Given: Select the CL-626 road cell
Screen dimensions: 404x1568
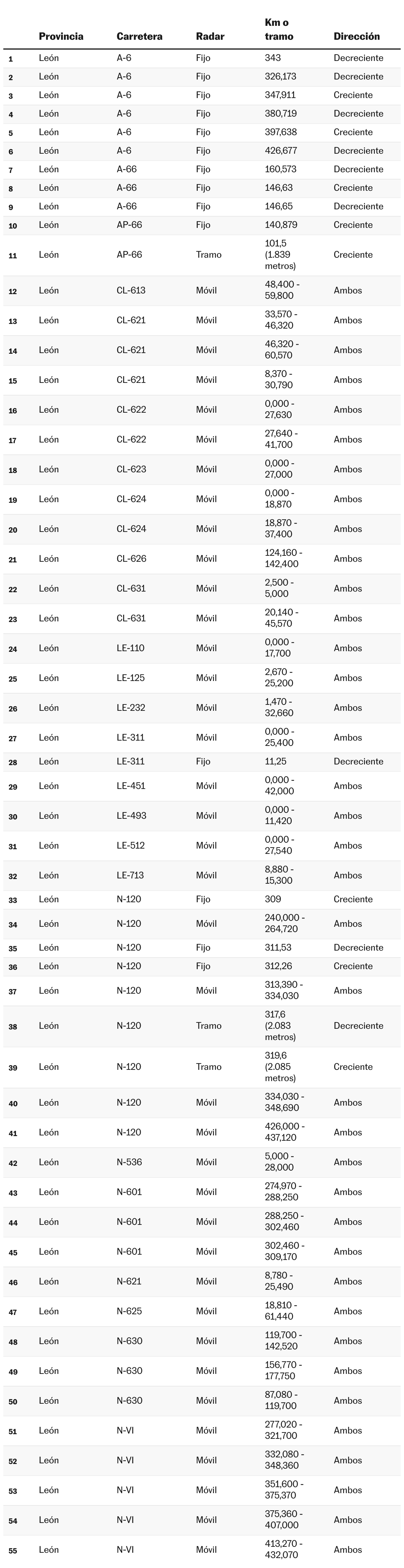Looking at the screenshot, I should (131, 559).
